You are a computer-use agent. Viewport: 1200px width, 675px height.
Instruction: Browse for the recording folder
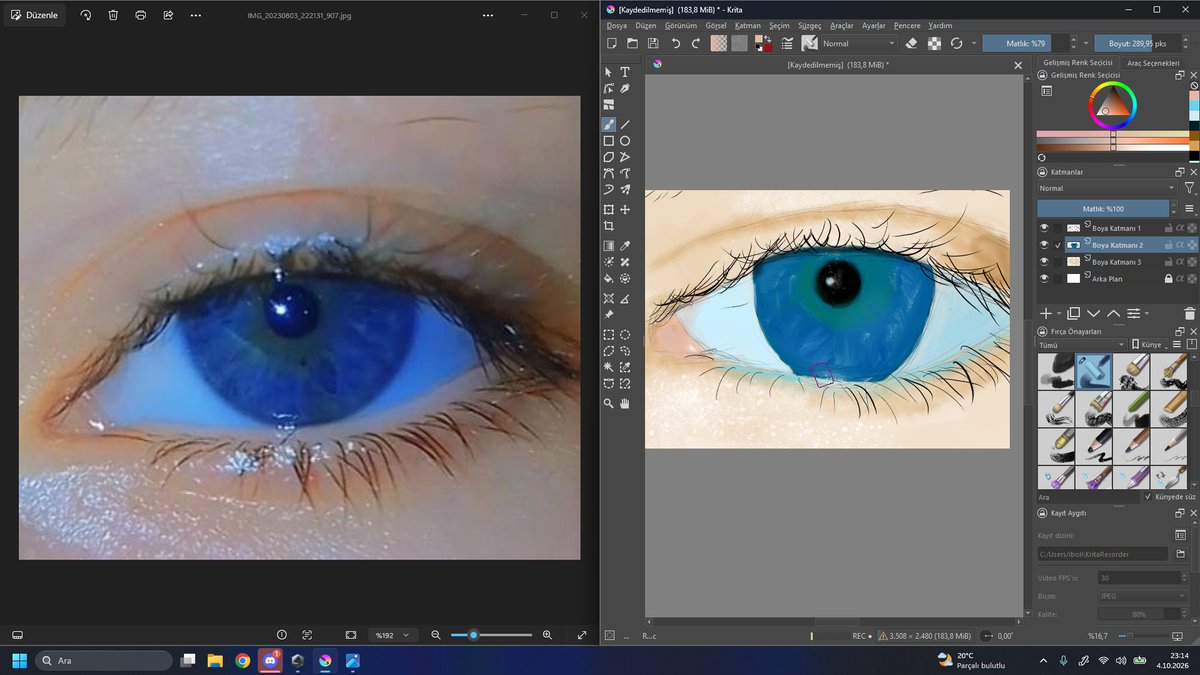(x=1180, y=553)
